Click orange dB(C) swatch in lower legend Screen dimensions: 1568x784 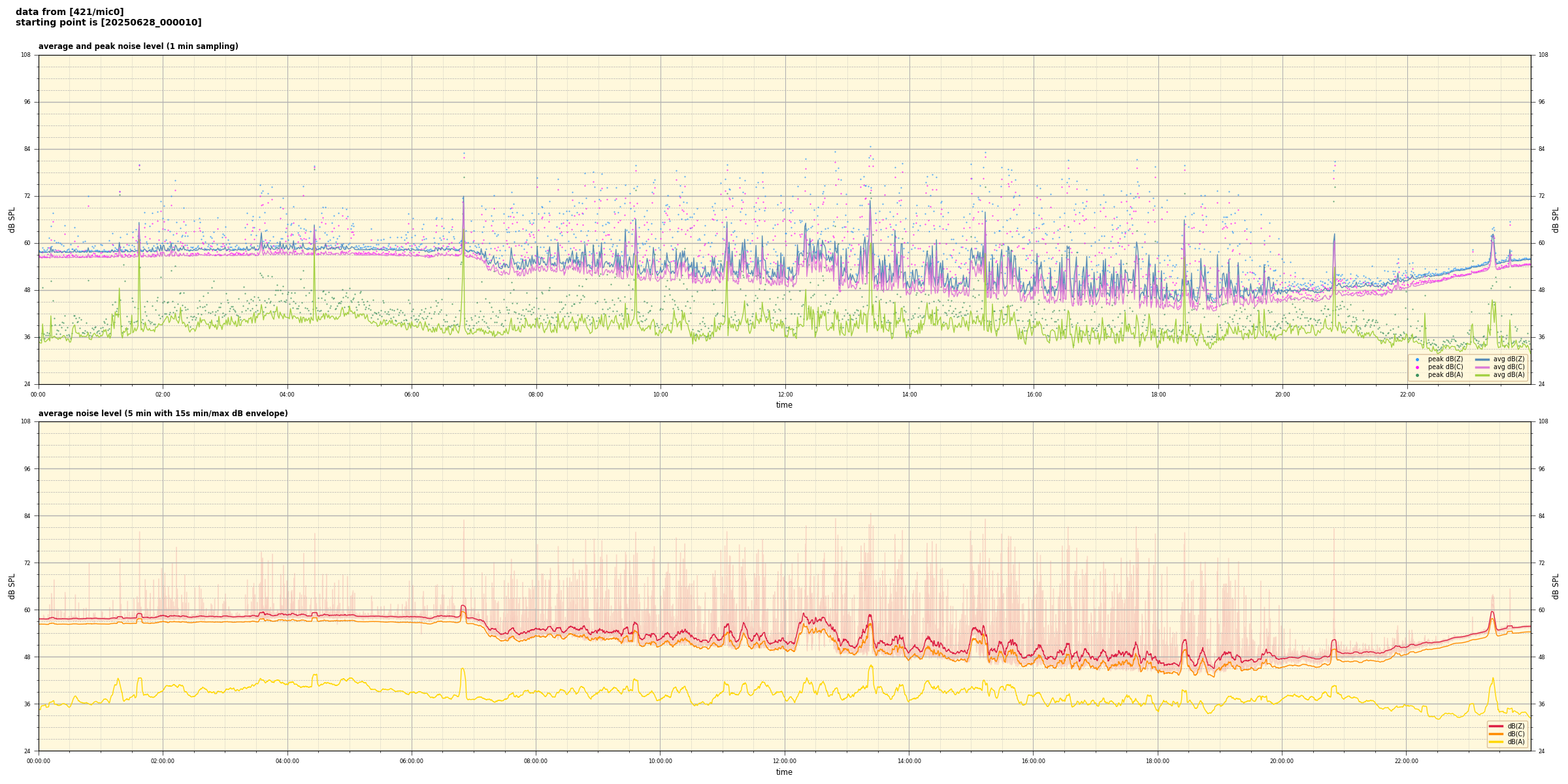pyautogui.click(x=1495, y=734)
